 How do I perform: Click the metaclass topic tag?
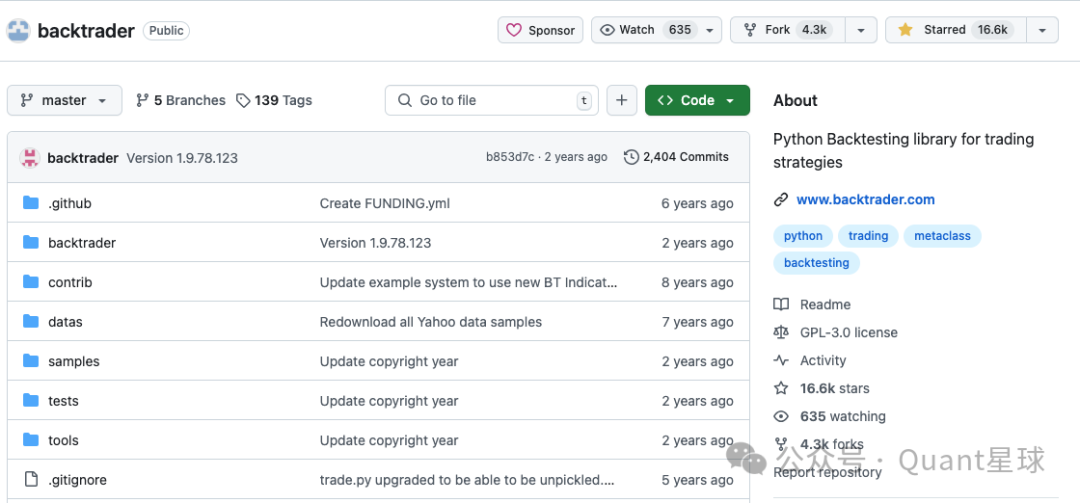(942, 236)
